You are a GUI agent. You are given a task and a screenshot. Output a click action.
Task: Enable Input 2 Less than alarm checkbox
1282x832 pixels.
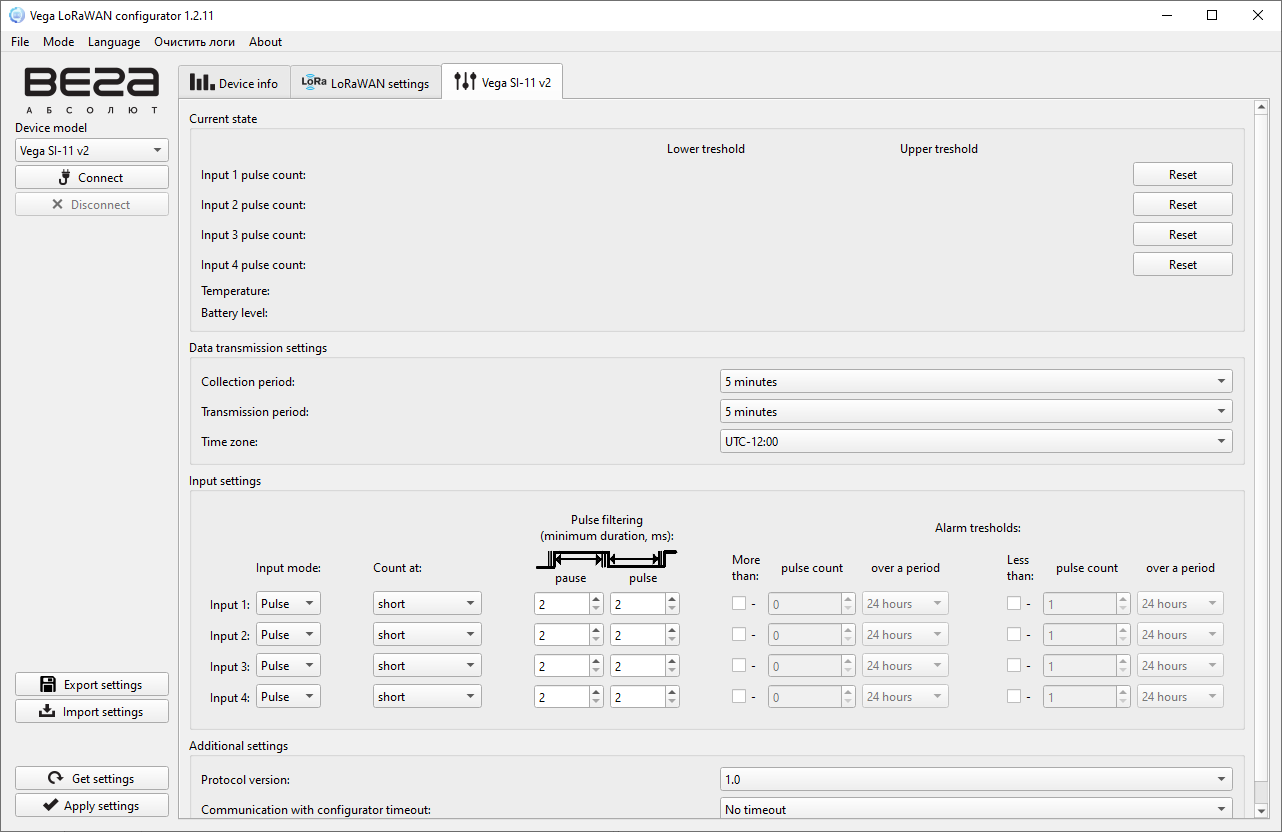point(1014,635)
